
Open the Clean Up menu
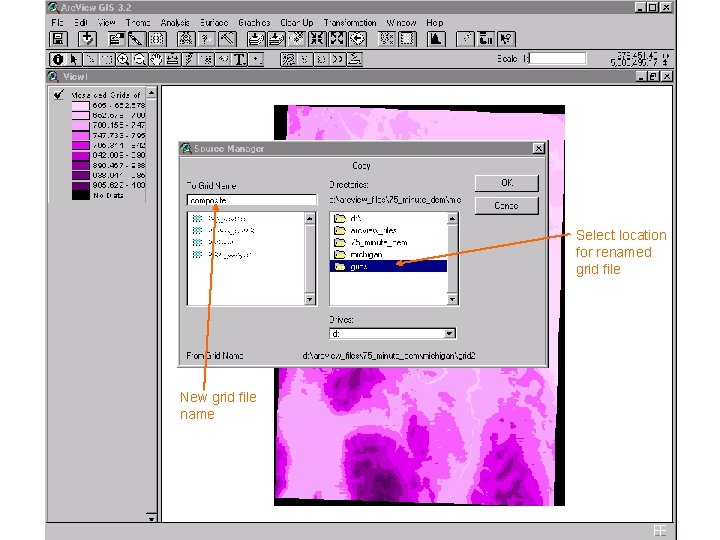(297, 22)
